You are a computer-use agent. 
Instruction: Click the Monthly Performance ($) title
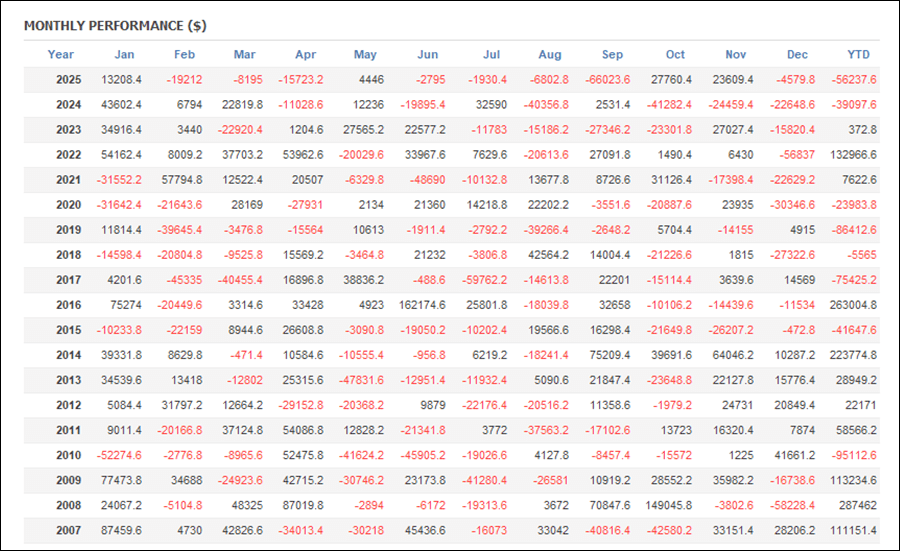pyautogui.click(x=115, y=25)
